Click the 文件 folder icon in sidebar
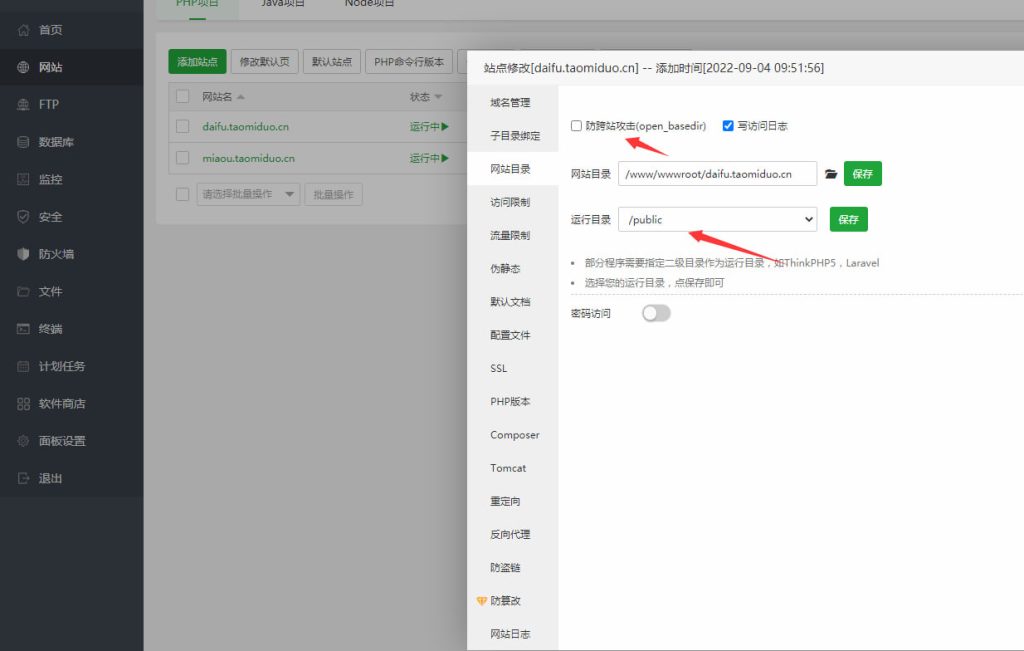Viewport: 1024px width, 651px height. click(24, 291)
